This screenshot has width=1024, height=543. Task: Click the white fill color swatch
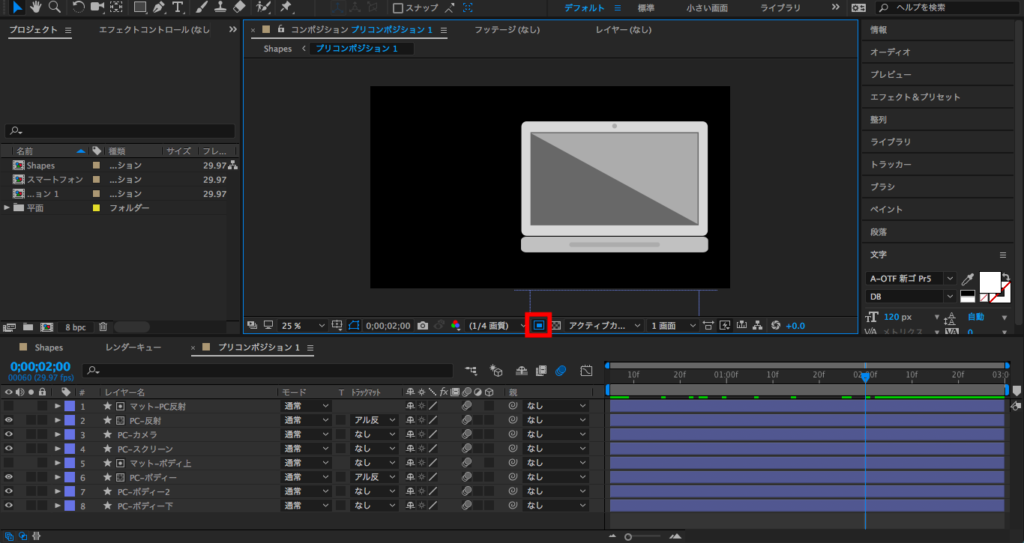tap(989, 282)
